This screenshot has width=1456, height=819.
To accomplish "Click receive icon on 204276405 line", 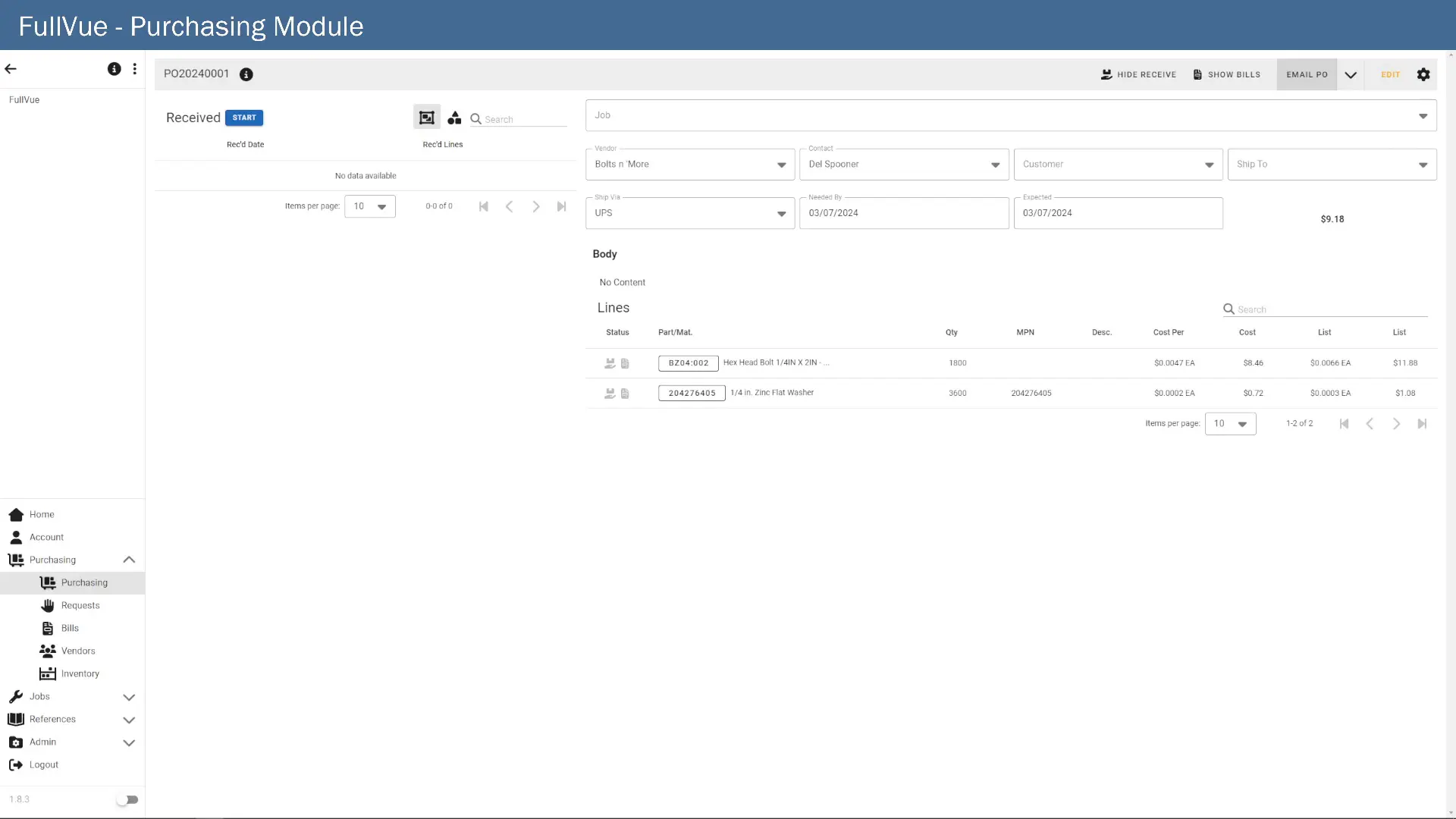I will [610, 394].
